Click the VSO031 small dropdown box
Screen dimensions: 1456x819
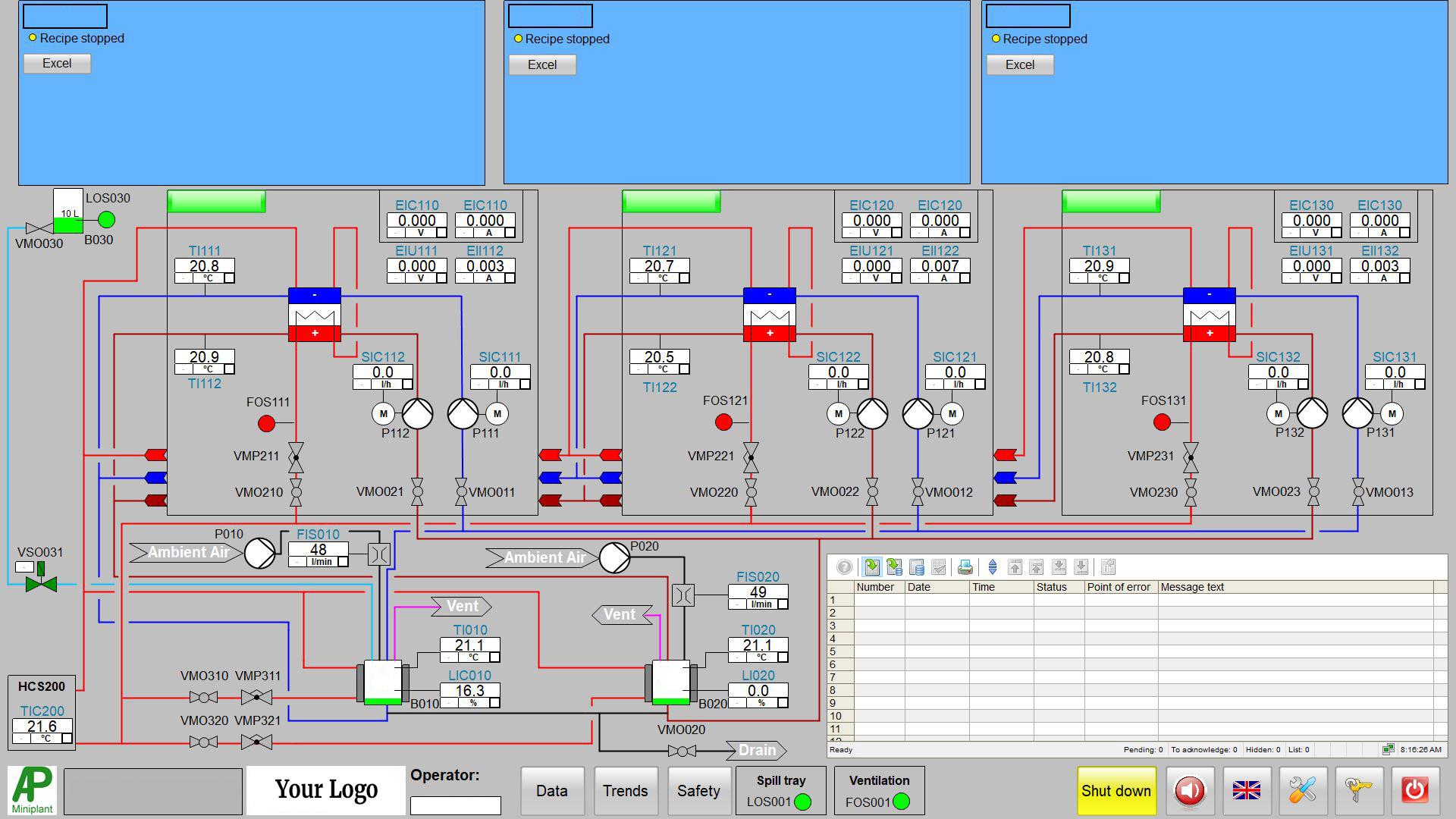point(24,567)
